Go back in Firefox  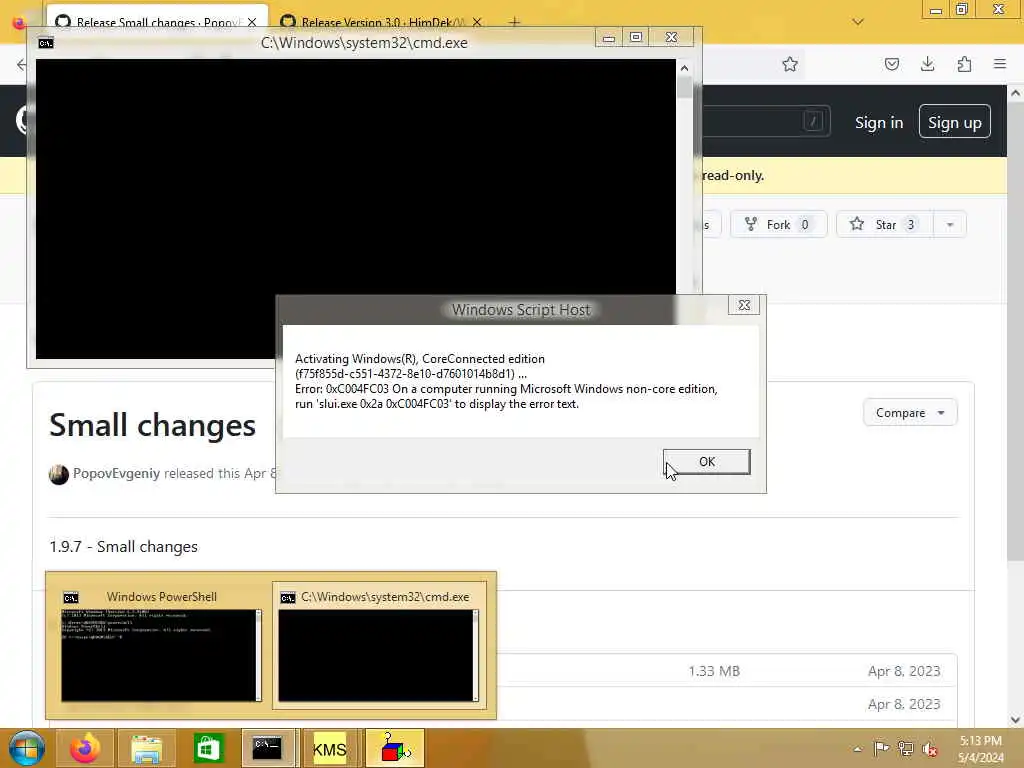pyautogui.click(x=21, y=64)
